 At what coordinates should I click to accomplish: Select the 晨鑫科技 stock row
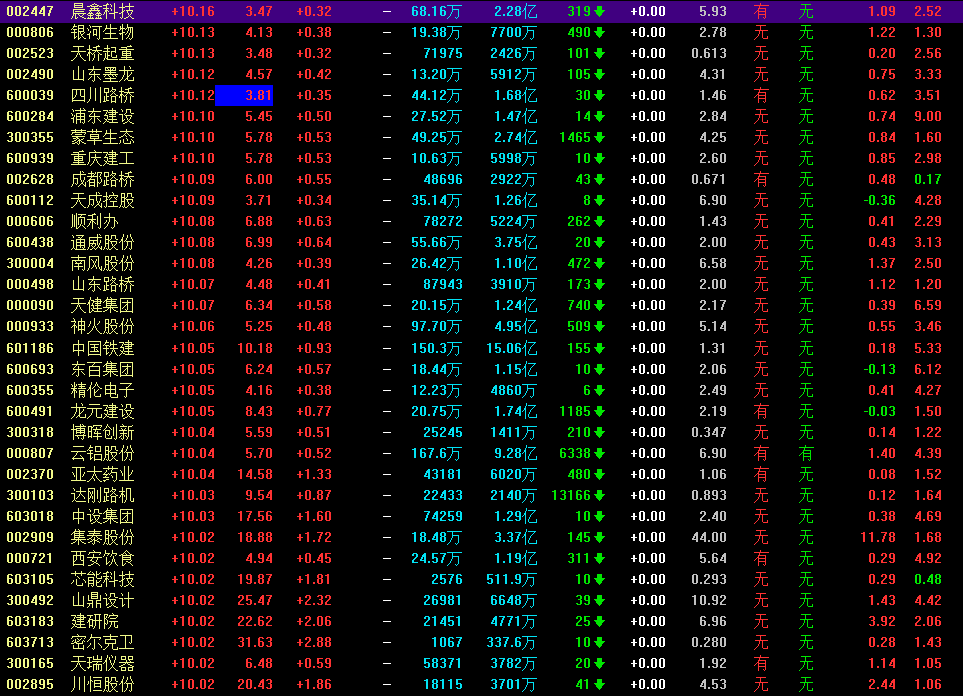click(482, 11)
